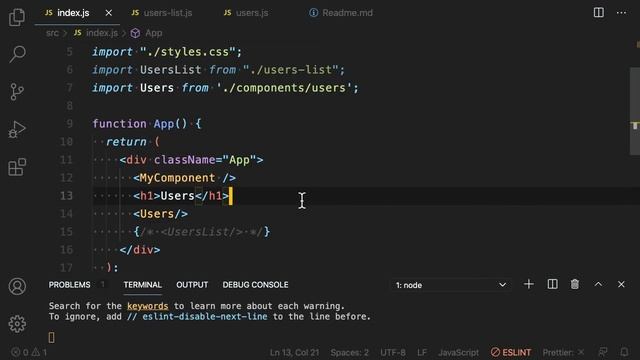Click errors and warnings status indicator
The height and width of the screenshot is (360, 640).
coord(29,352)
